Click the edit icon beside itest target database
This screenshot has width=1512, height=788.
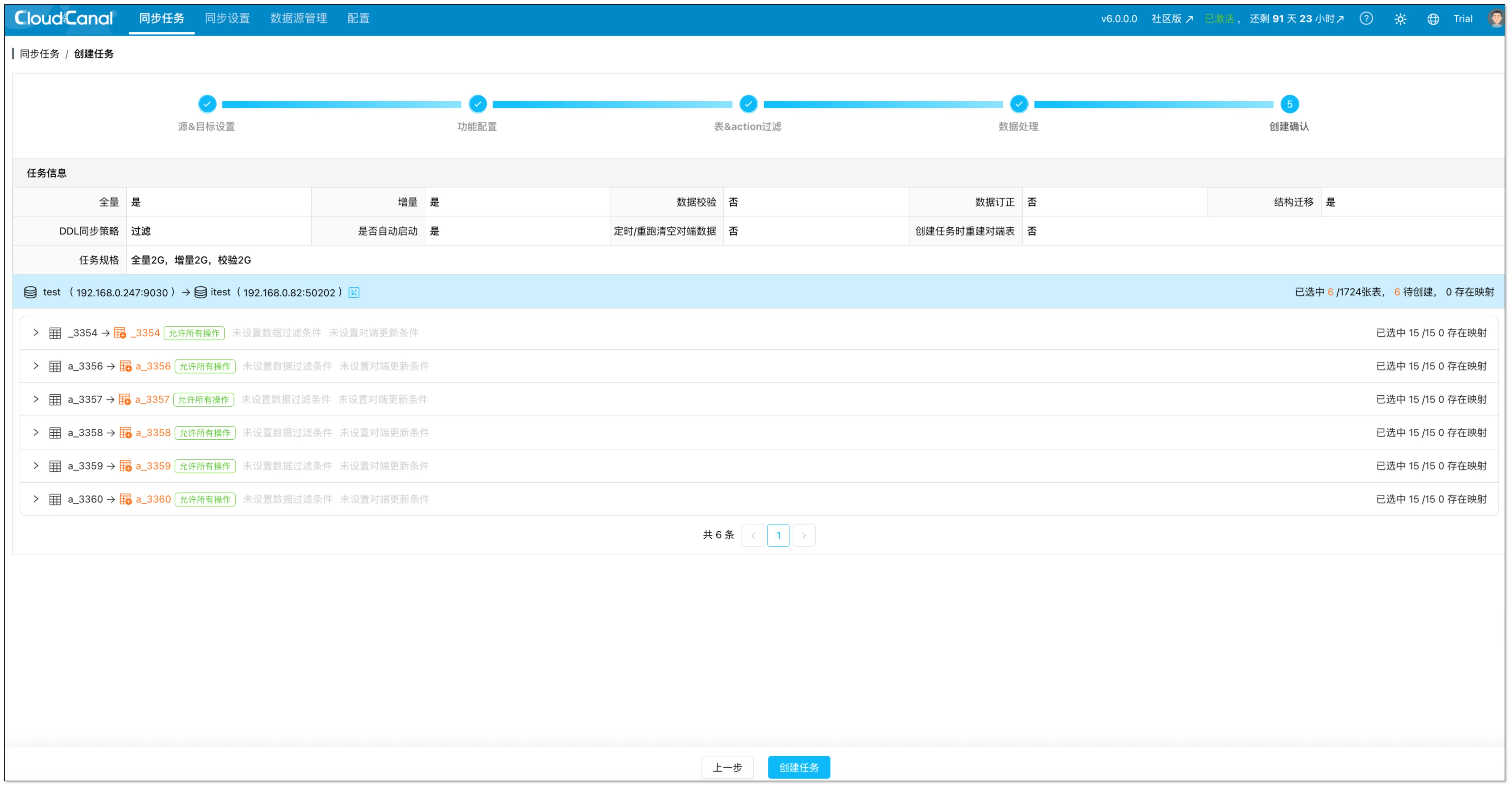pos(354,292)
